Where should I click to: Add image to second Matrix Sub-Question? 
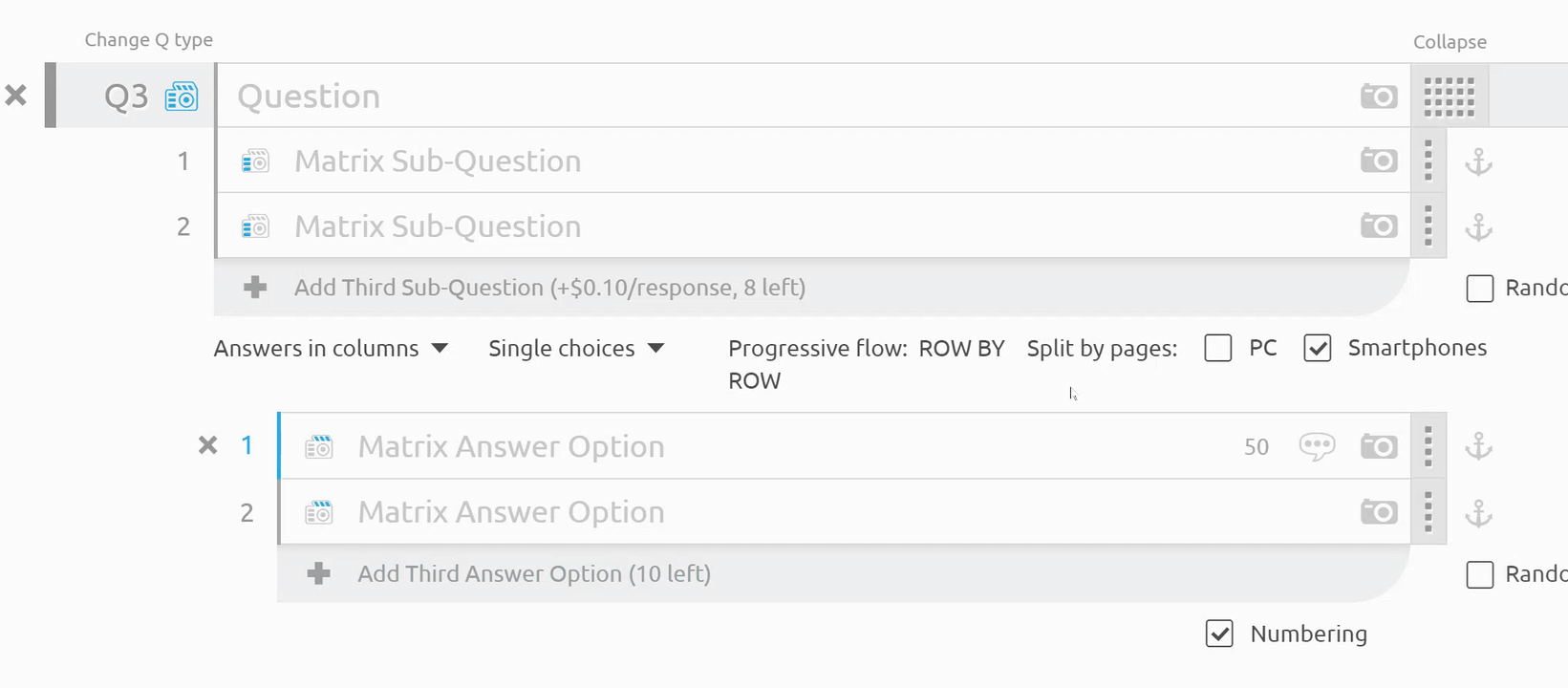[1378, 226]
